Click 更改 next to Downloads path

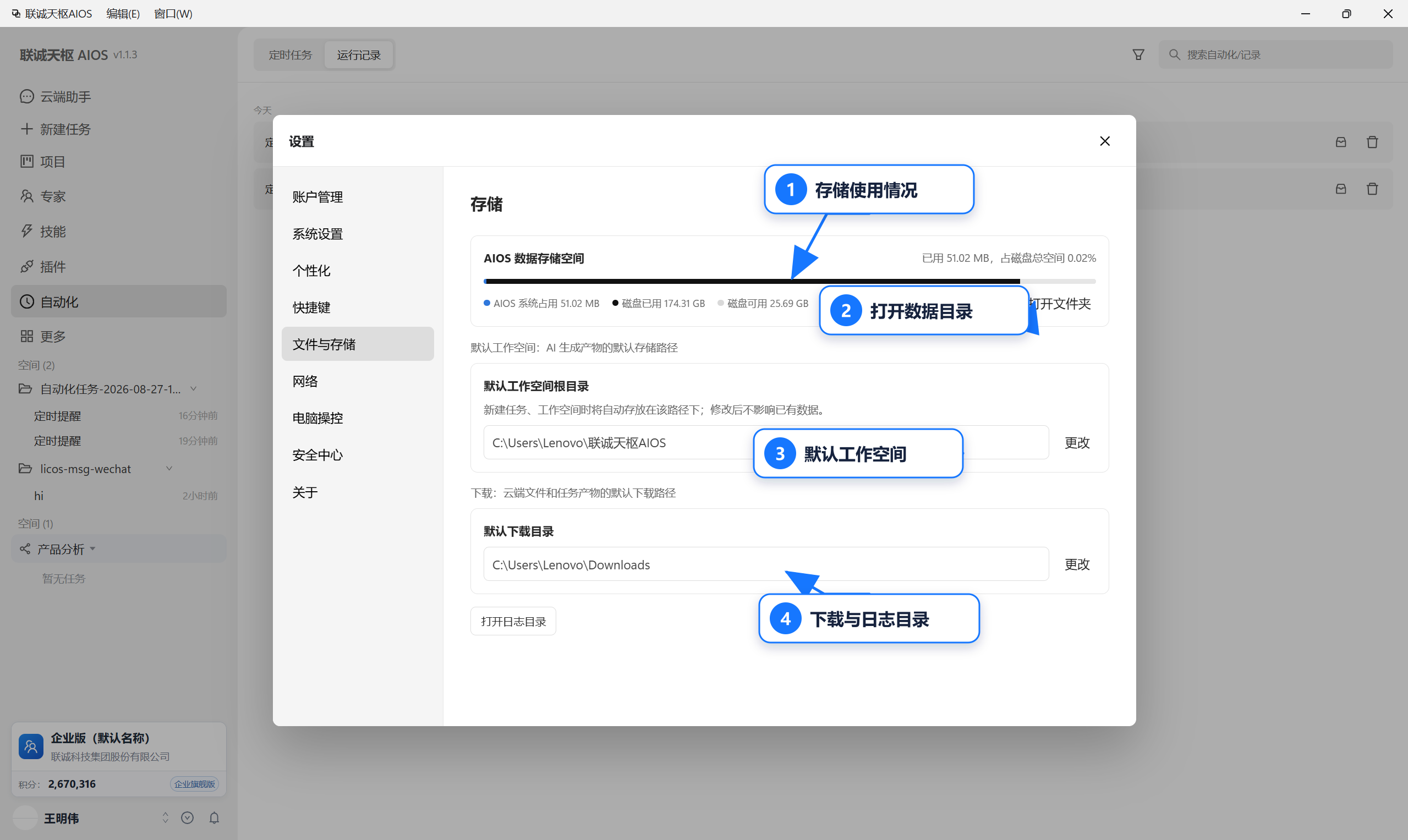[1077, 564]
